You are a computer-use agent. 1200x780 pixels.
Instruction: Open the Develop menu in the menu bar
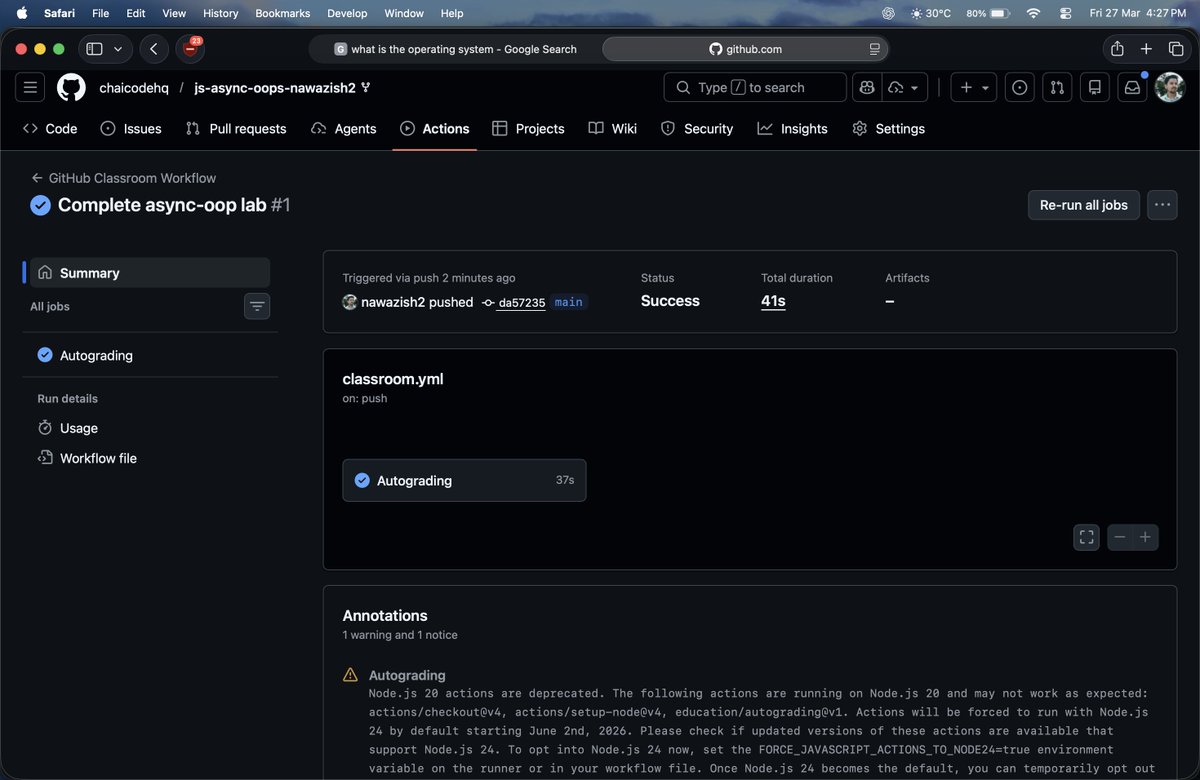click(347, 13)
